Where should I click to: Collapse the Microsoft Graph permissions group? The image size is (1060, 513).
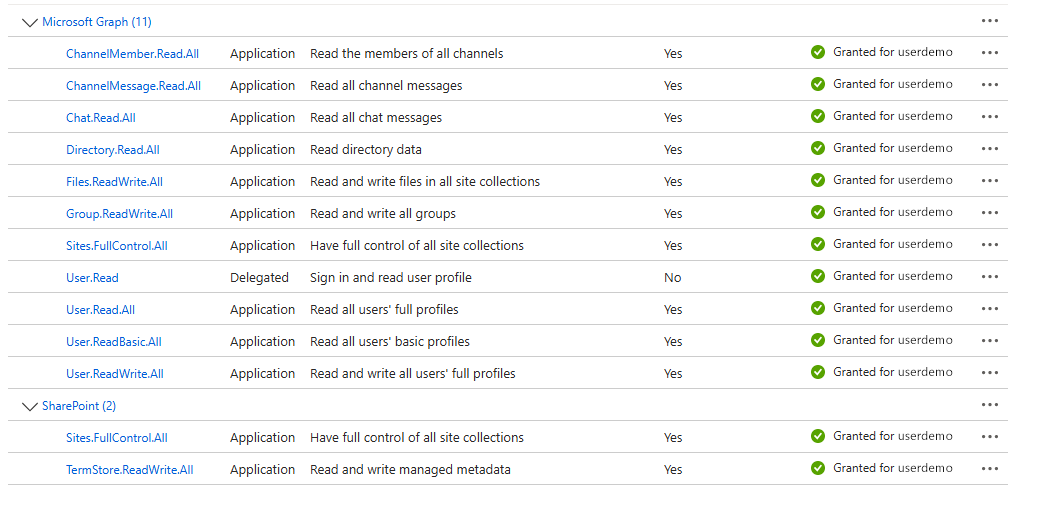[x=29, y=22]
